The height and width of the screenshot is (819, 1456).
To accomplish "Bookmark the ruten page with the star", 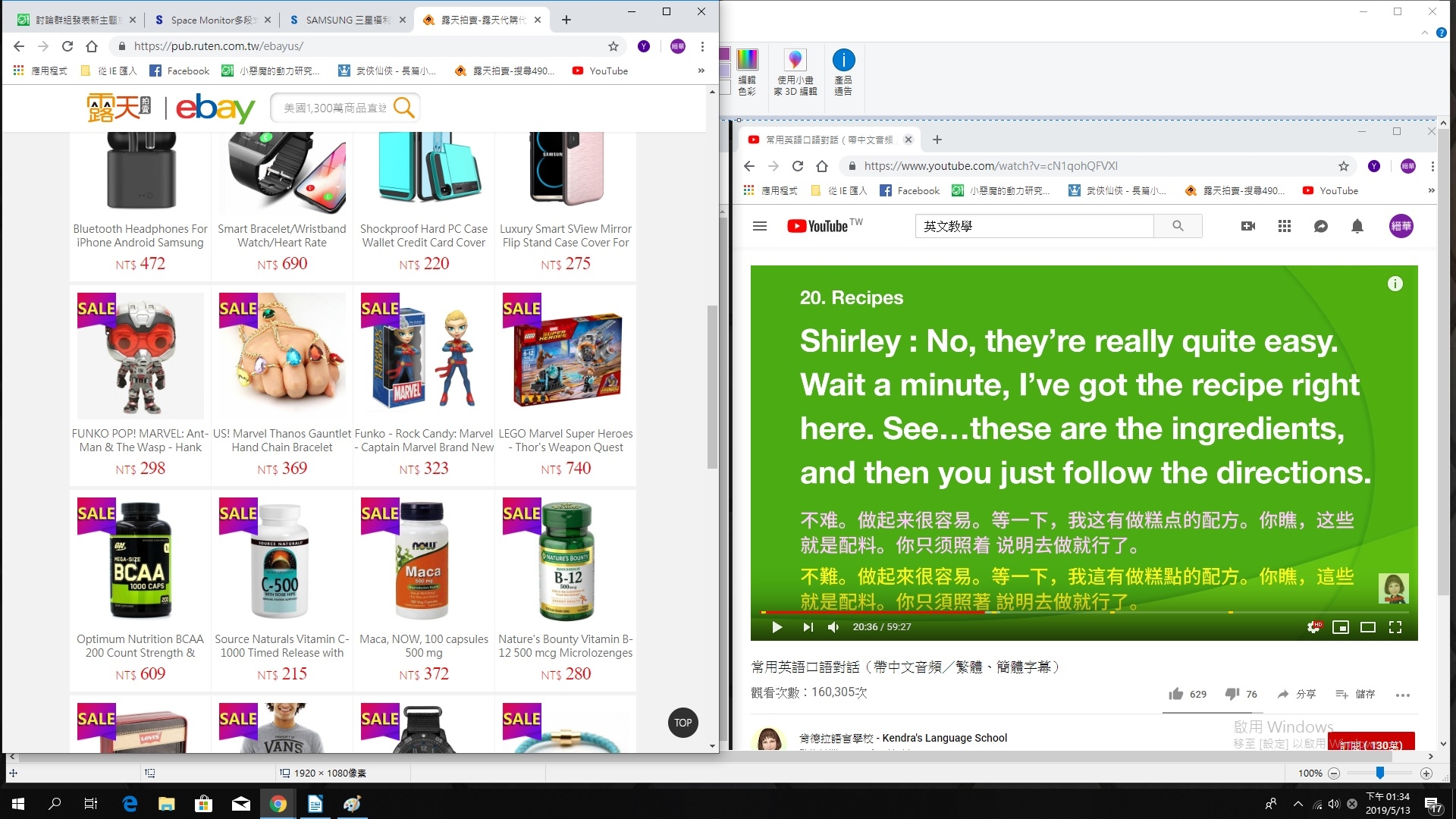I will pyautogui.click(x=613, y=46).
